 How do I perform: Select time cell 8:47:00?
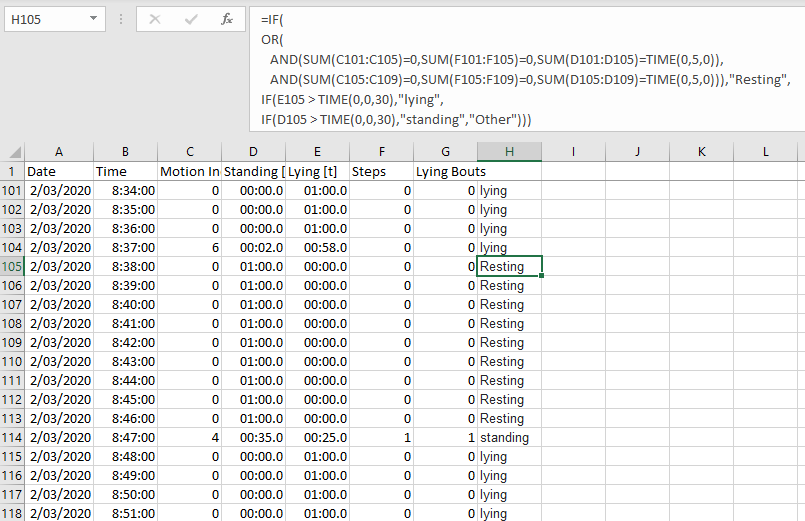point(125,437)
